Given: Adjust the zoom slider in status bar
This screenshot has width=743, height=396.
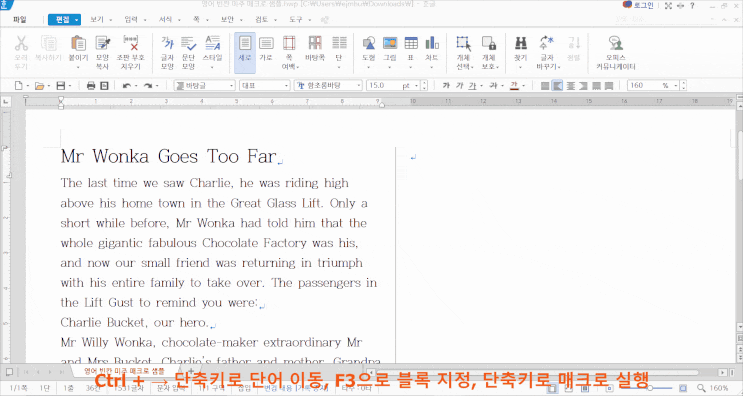Looking at the screenshot, I should (651, 387).
